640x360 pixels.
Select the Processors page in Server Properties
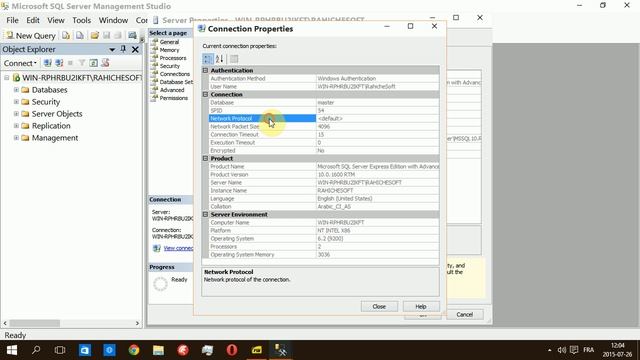(173, 58)
